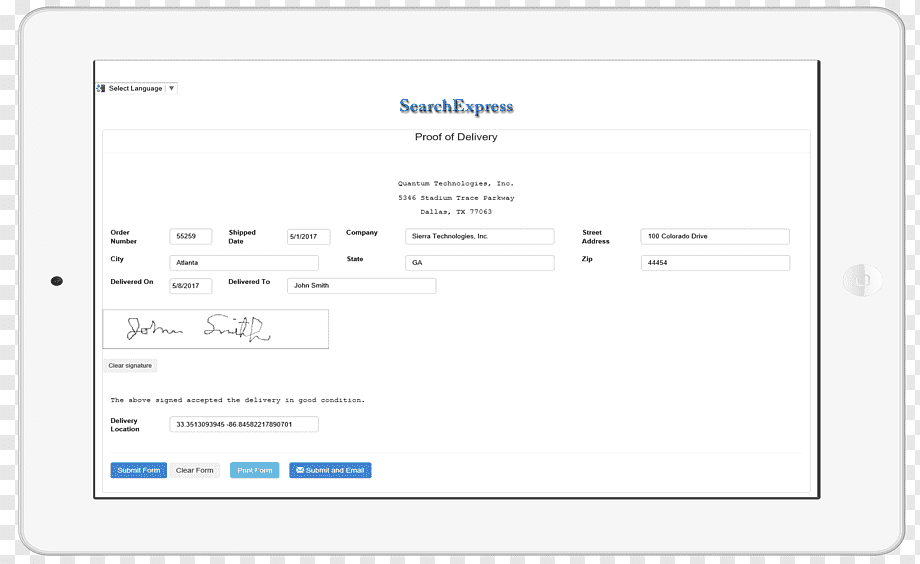Click the Company field with Sierra Technologies, Inc.
Viewport: 920px width, 564px height.
tap(479, 237)
